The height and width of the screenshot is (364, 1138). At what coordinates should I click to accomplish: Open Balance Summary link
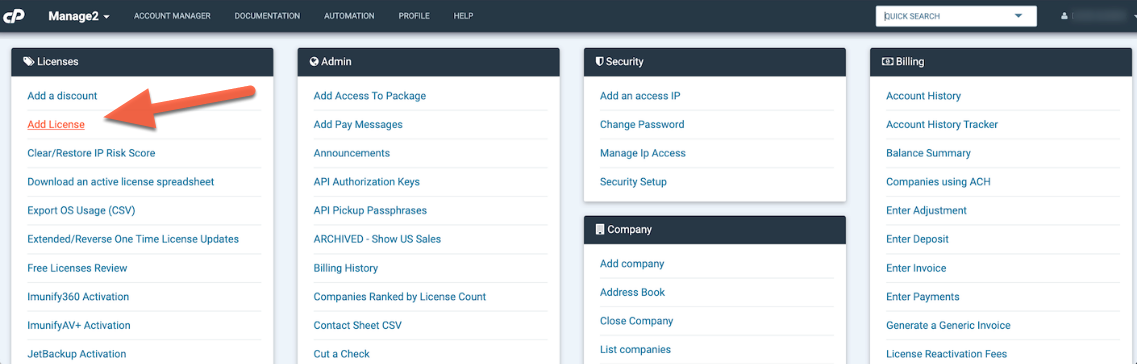[x=928, y=153]
